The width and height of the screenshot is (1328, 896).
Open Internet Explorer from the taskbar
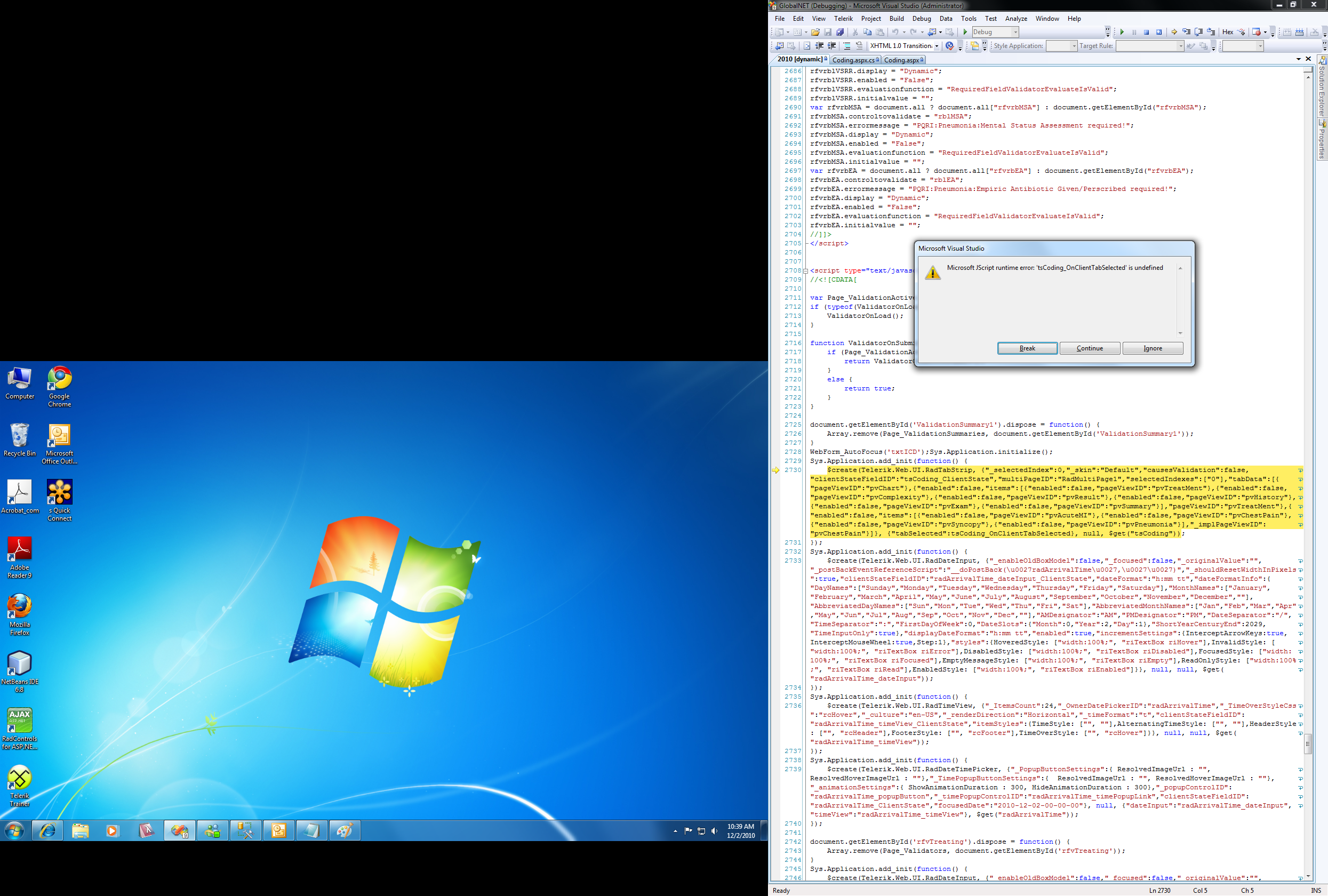click(x=47, y=830)
